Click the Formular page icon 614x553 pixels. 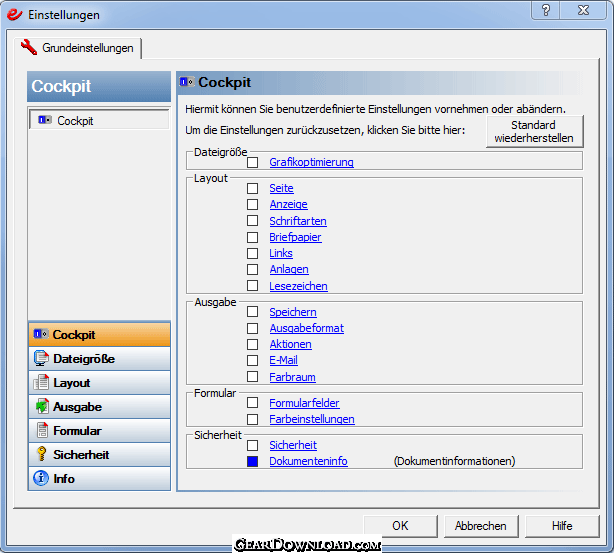point(42,430)
